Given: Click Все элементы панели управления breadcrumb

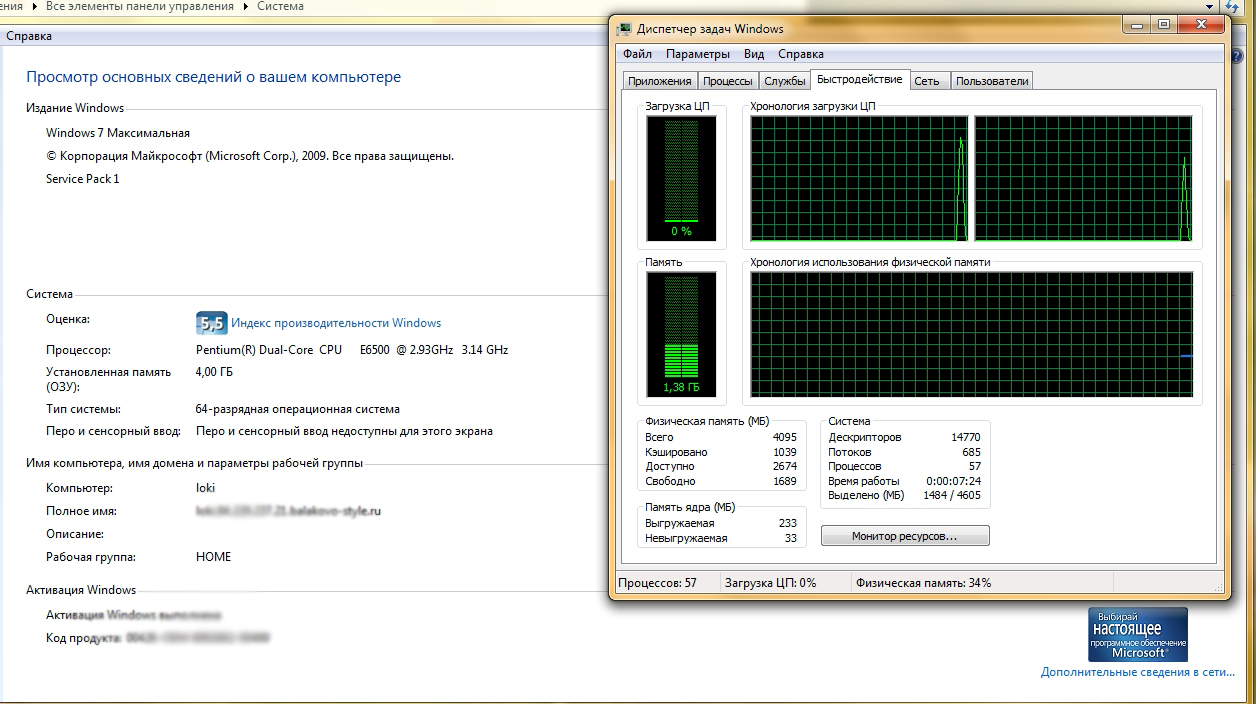Looking at the screenshot, I should pos(140,6).
